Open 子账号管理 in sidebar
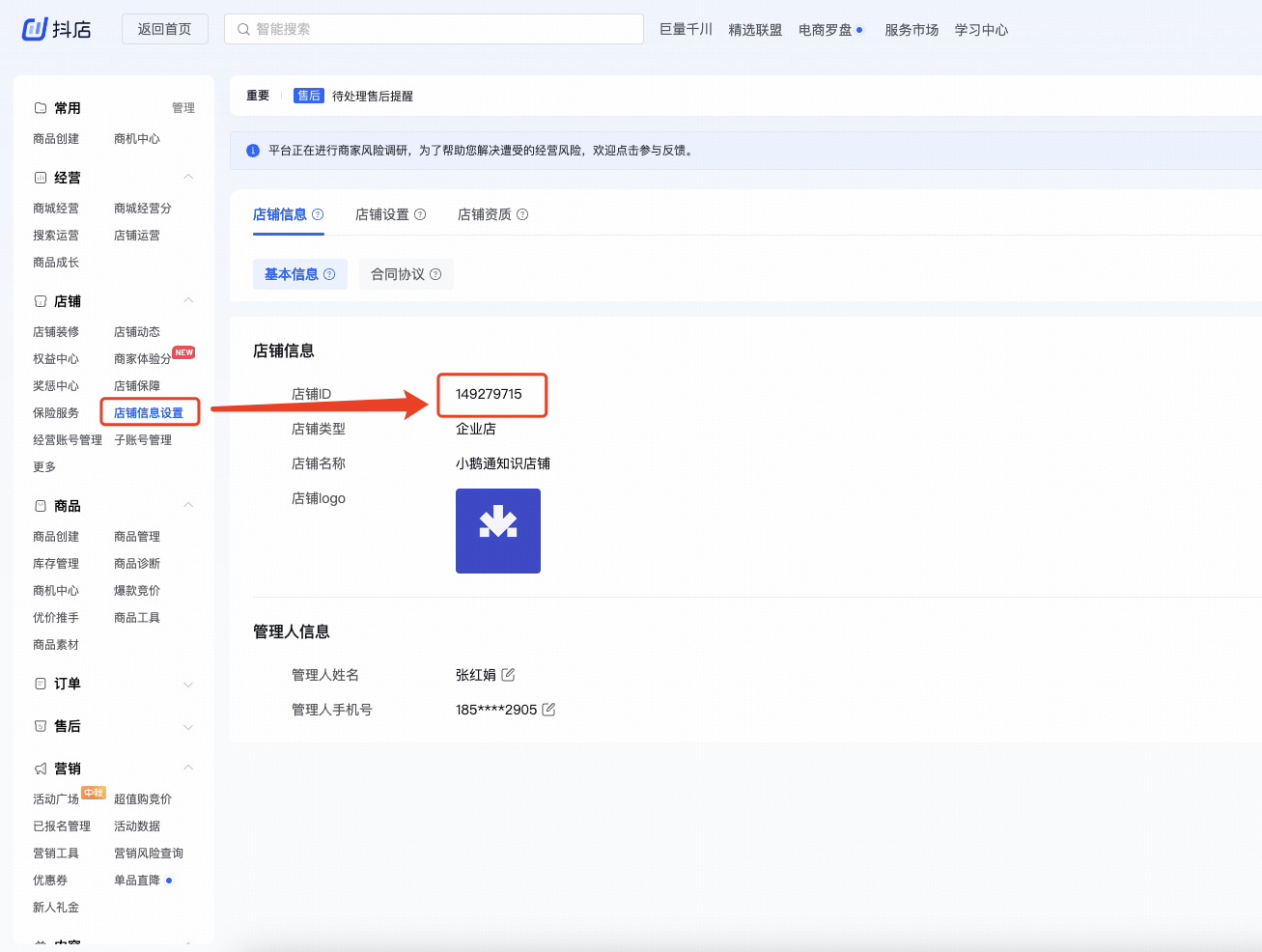The height and width of the screenshot is (952, 1262). 143,439
